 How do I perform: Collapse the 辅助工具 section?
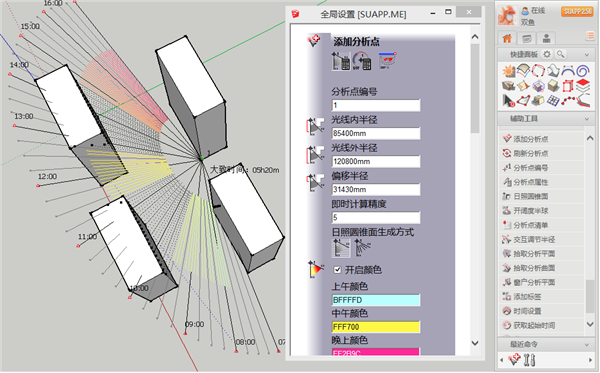586,119
